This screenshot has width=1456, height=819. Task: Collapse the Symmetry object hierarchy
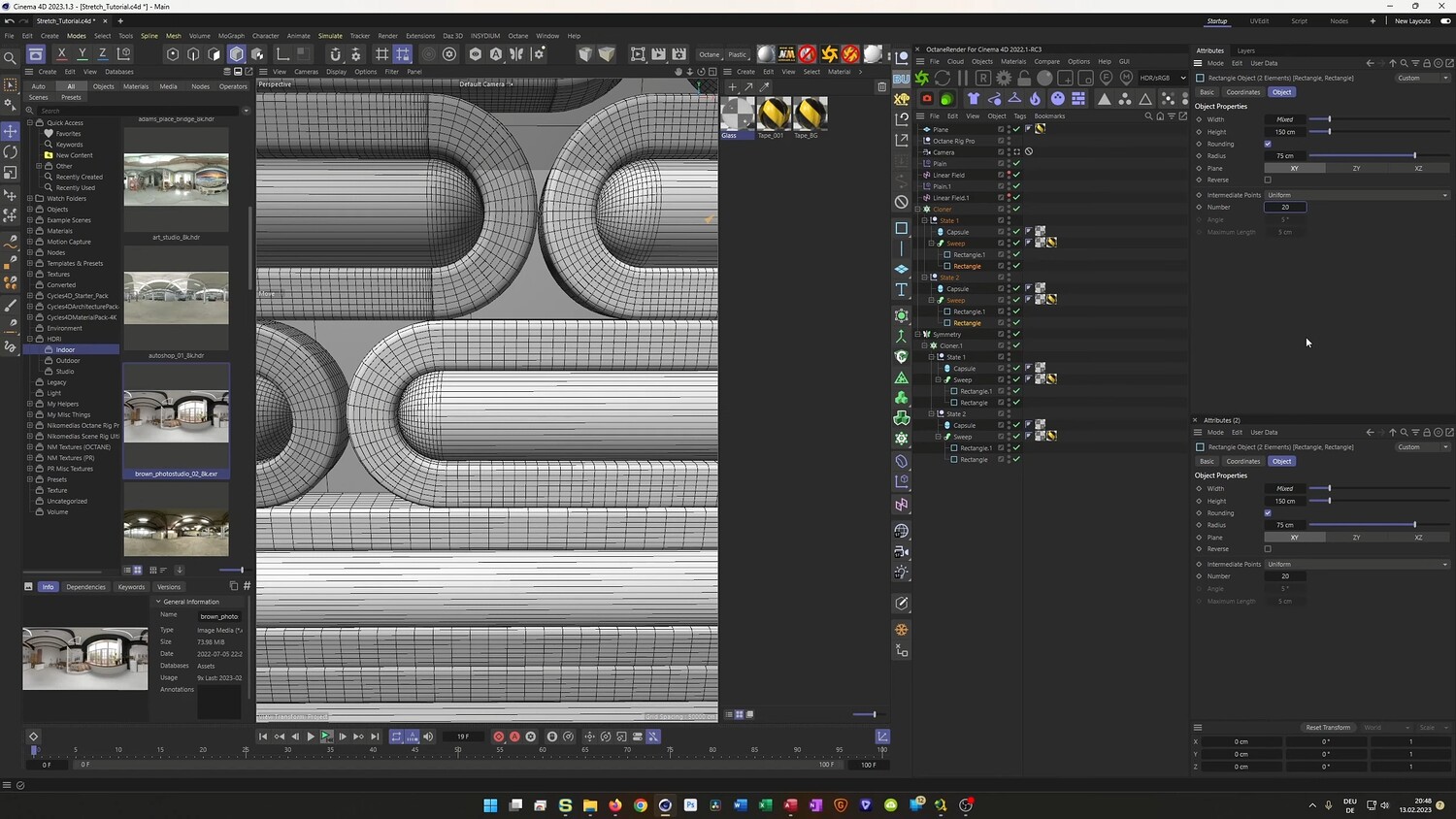[918, 334]
